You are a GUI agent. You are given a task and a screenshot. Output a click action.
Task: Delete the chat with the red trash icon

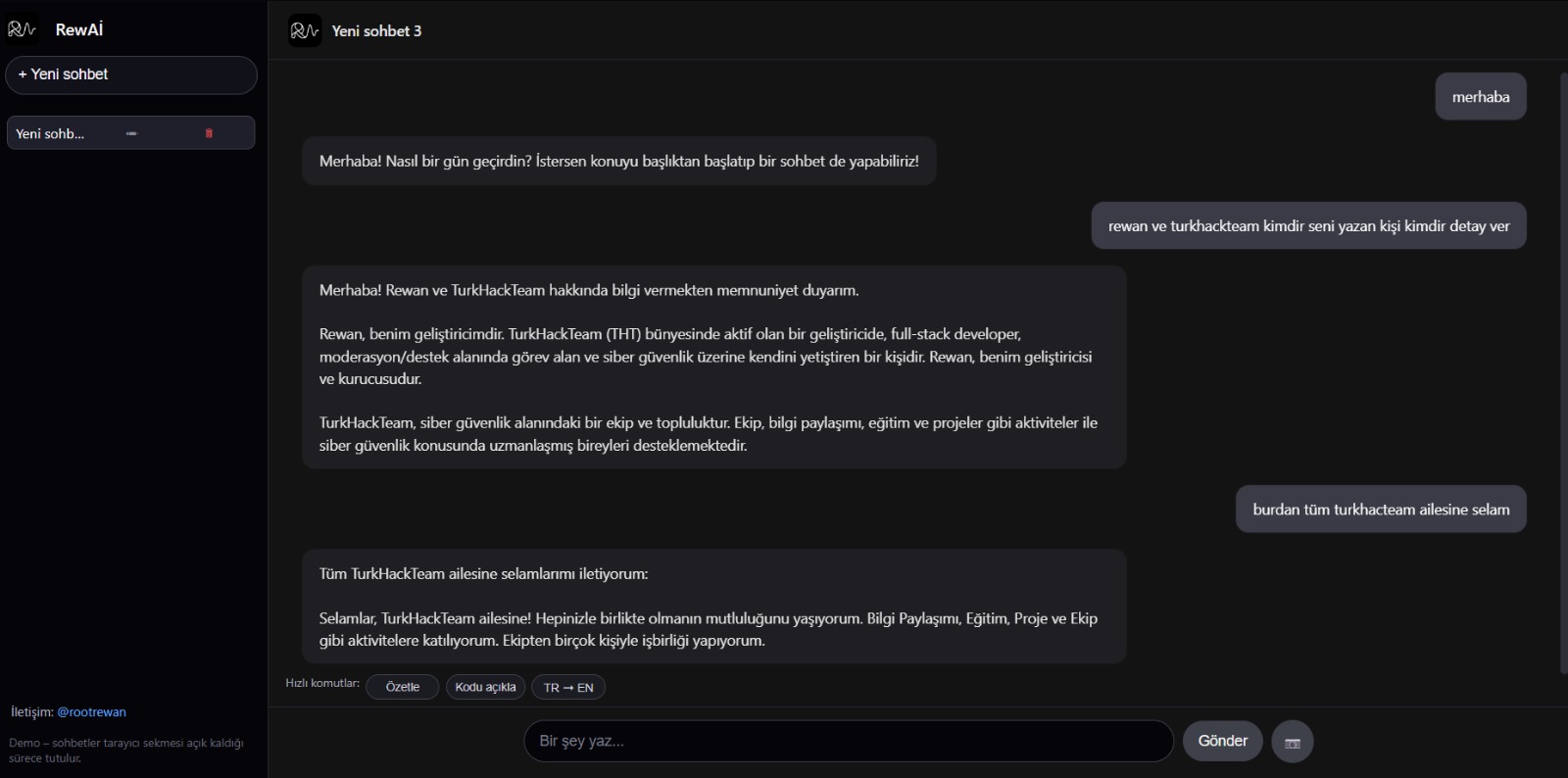209,133
